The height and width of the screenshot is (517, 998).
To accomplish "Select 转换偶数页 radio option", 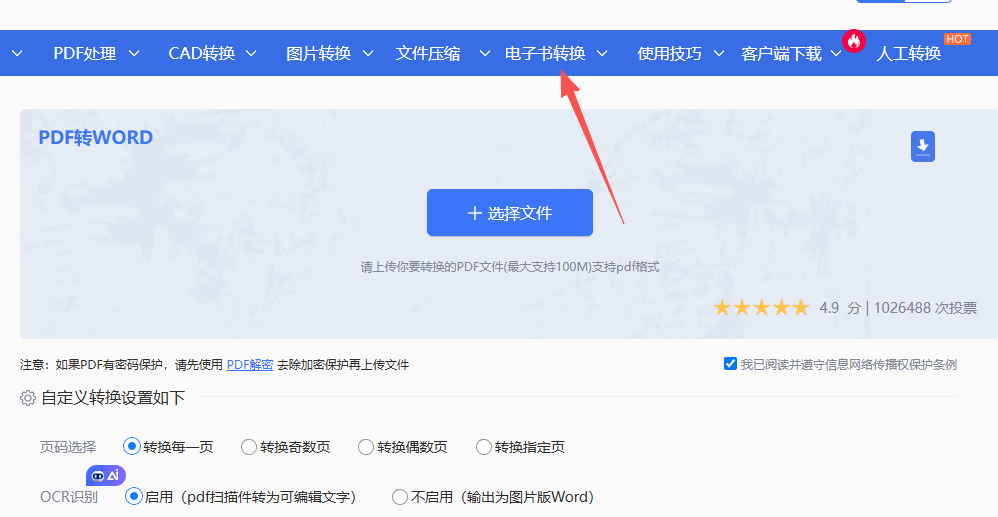I will [365, 447].
